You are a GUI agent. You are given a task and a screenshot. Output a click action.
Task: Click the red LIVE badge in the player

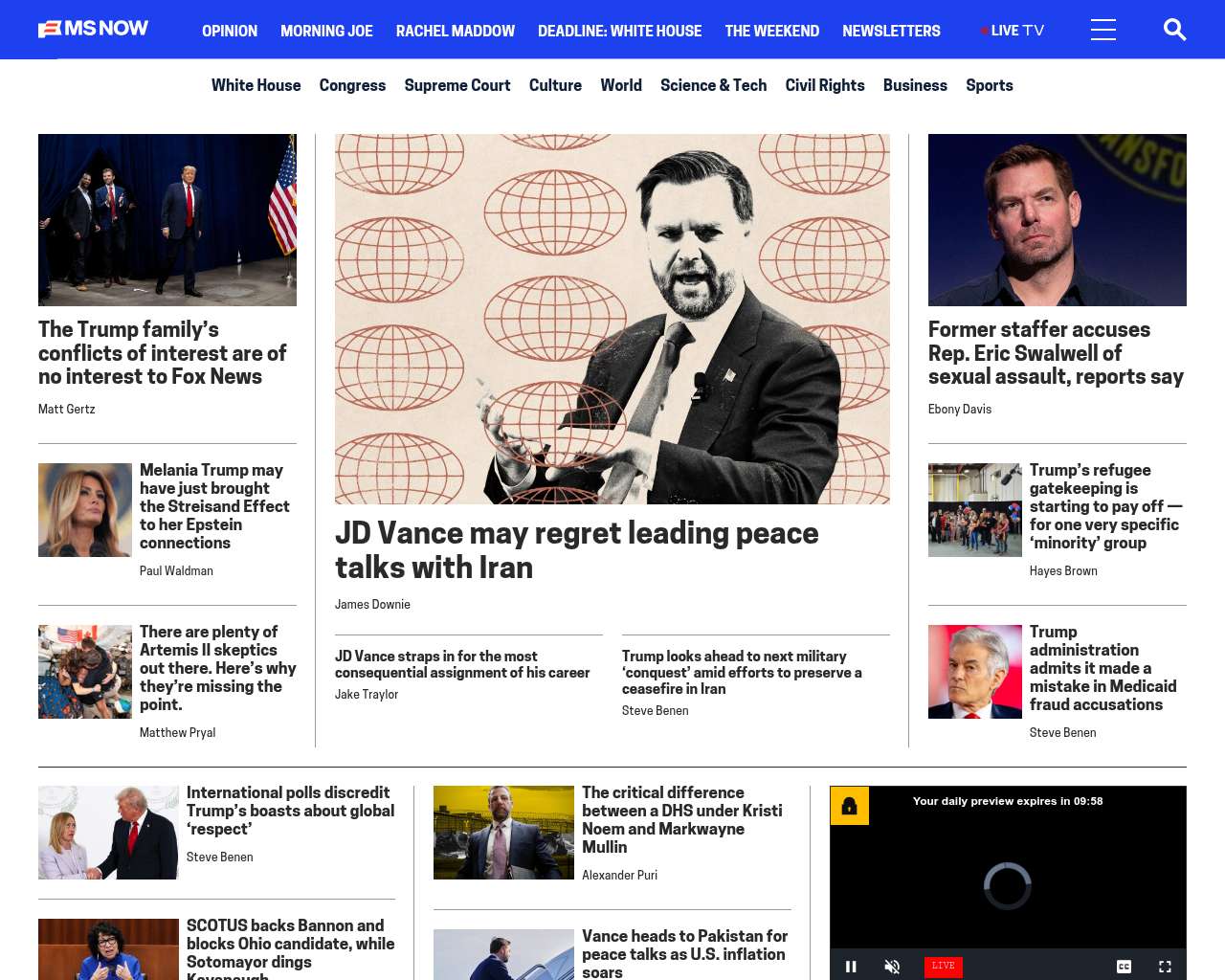944,966
